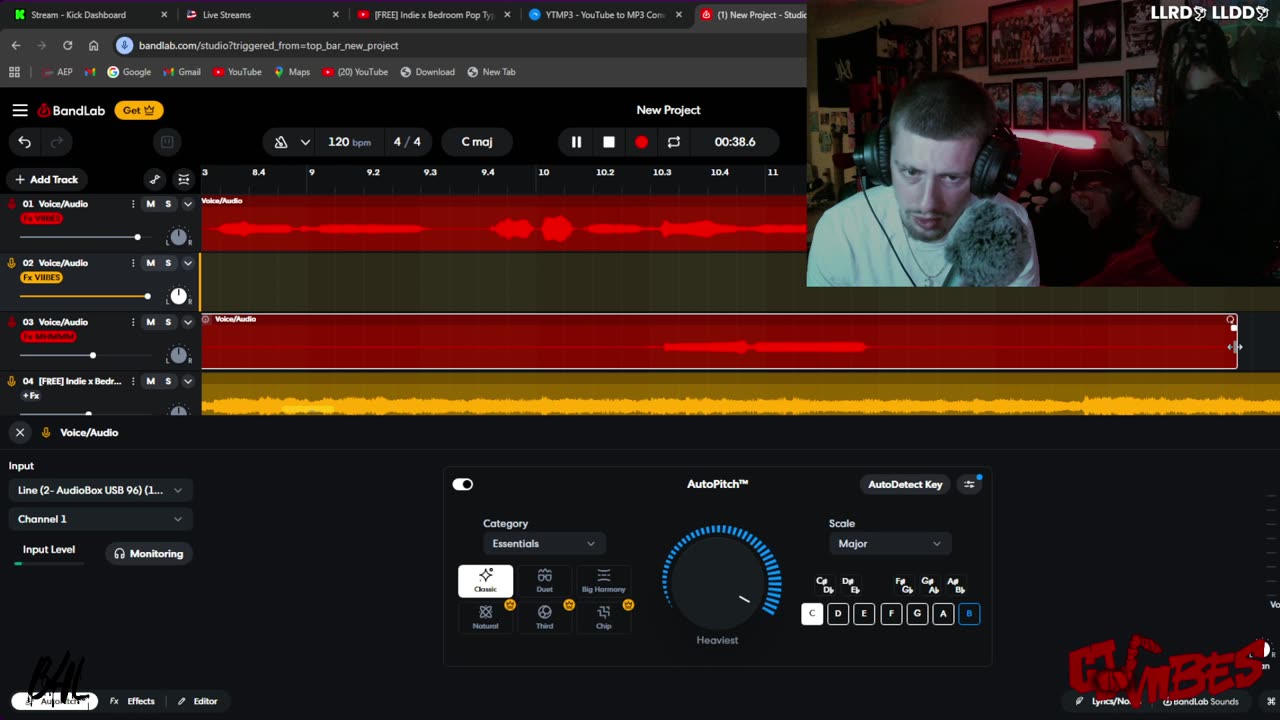Close the Voice/Audio settings panel

pyautogui.click(x=20, y=433)
